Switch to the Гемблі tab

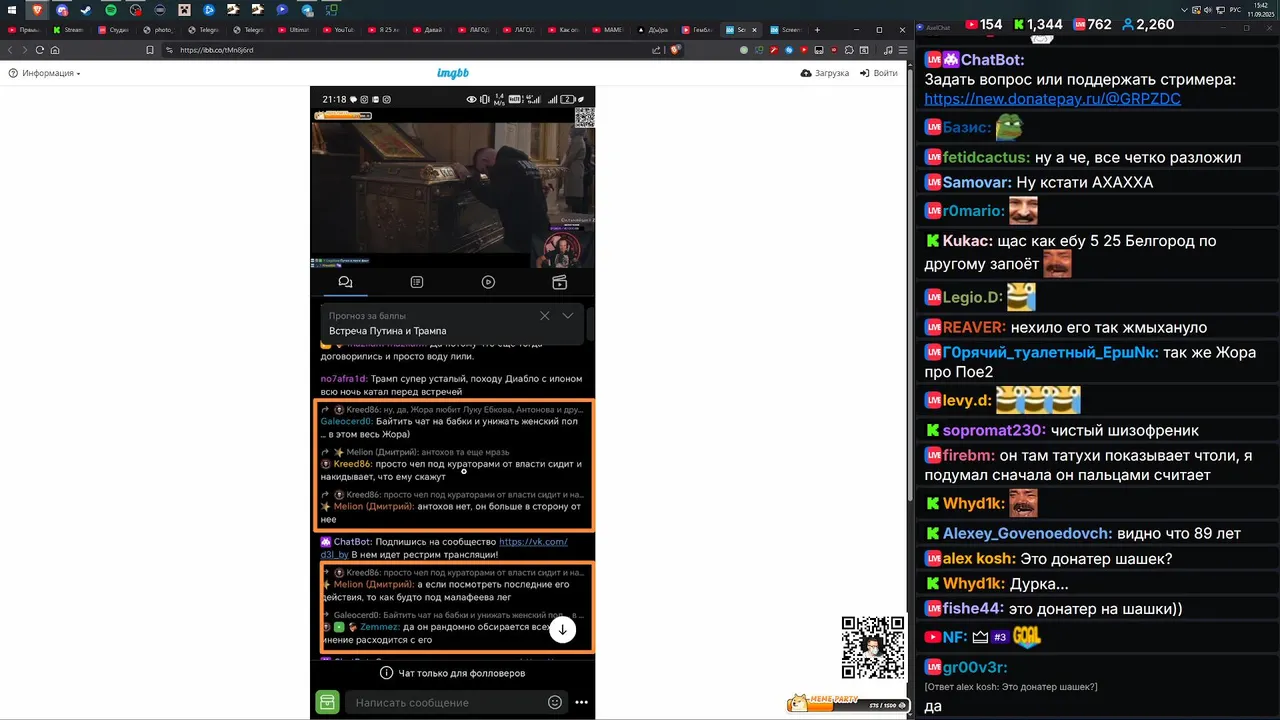[x=700, y=30]
